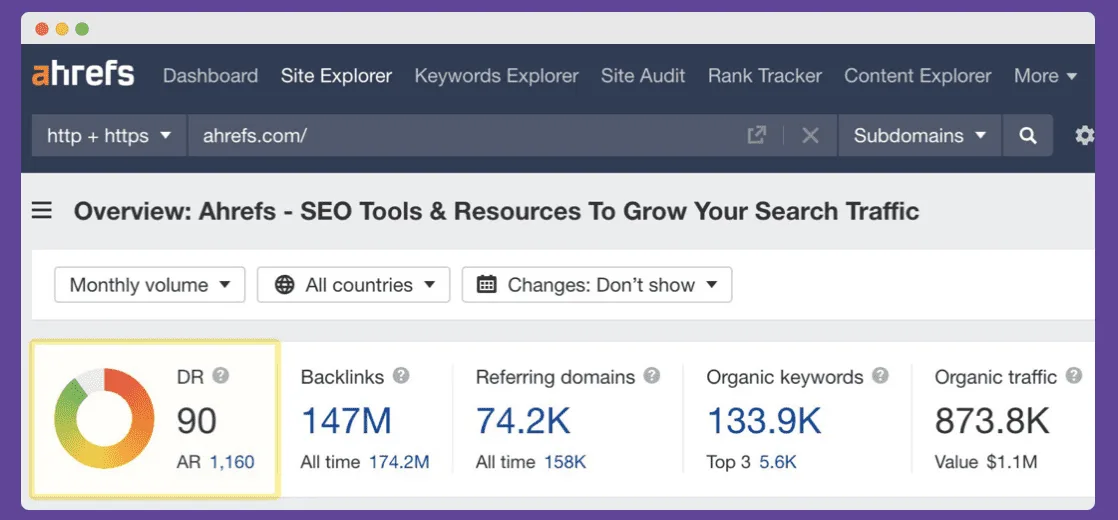The height and width of the screenshot is (520, 1118).
Task: Click the help icon next to Referring domains
Action: coord(652,375)
